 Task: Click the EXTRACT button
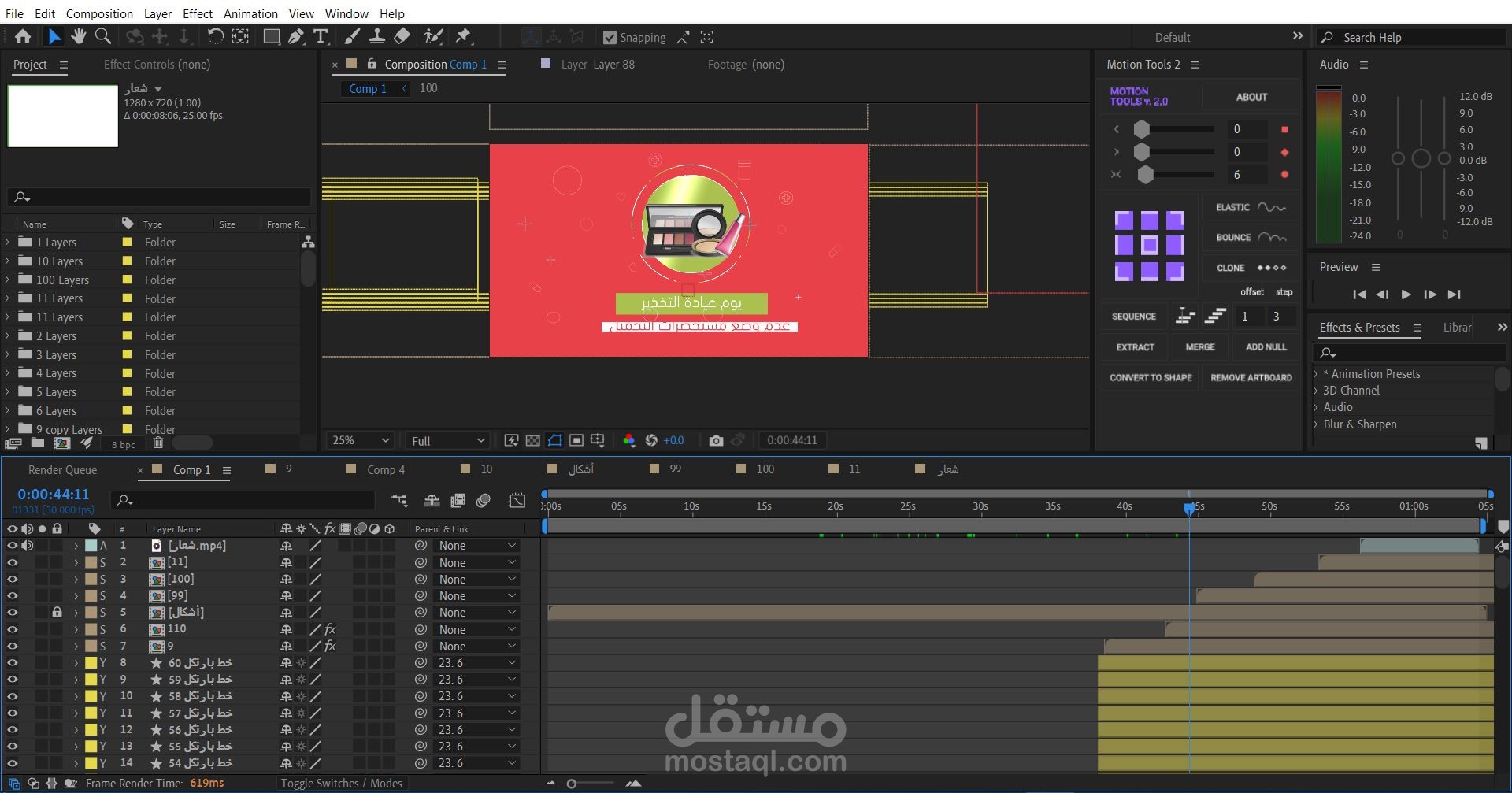[x=1135, y=346]
